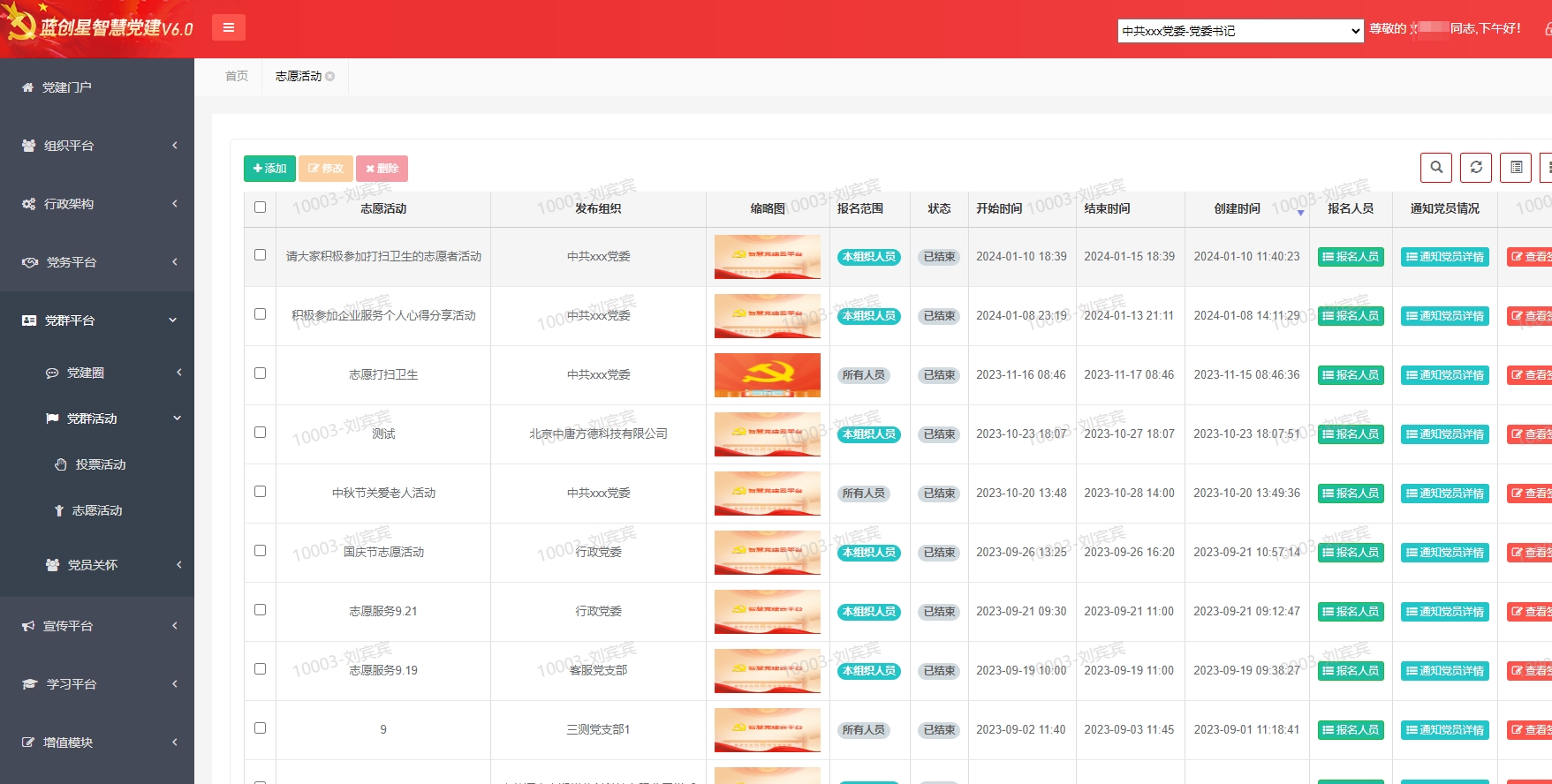
Task: Open 党建门户 in sidebar
Action: click(97, 87)
